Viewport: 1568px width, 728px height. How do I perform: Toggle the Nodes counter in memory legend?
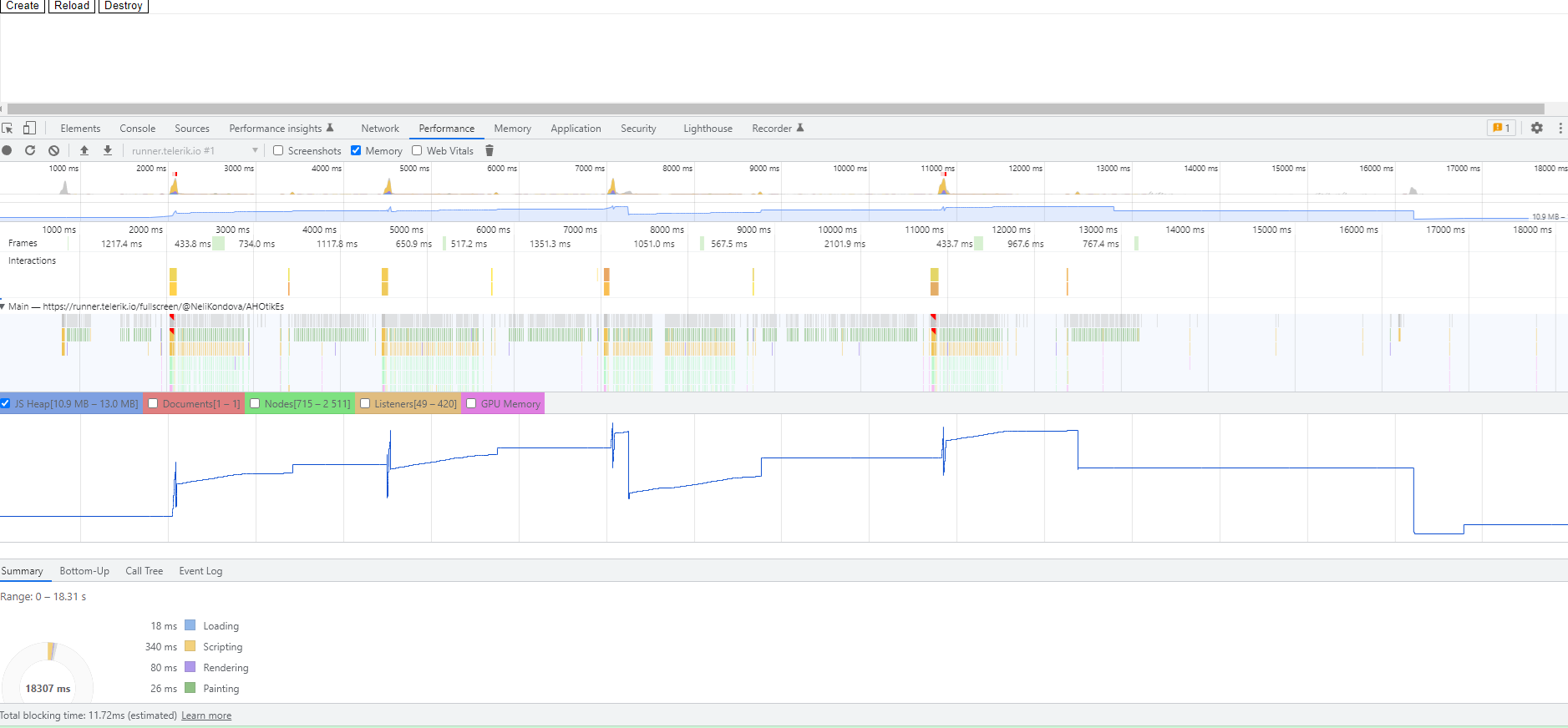coord(255,403)
